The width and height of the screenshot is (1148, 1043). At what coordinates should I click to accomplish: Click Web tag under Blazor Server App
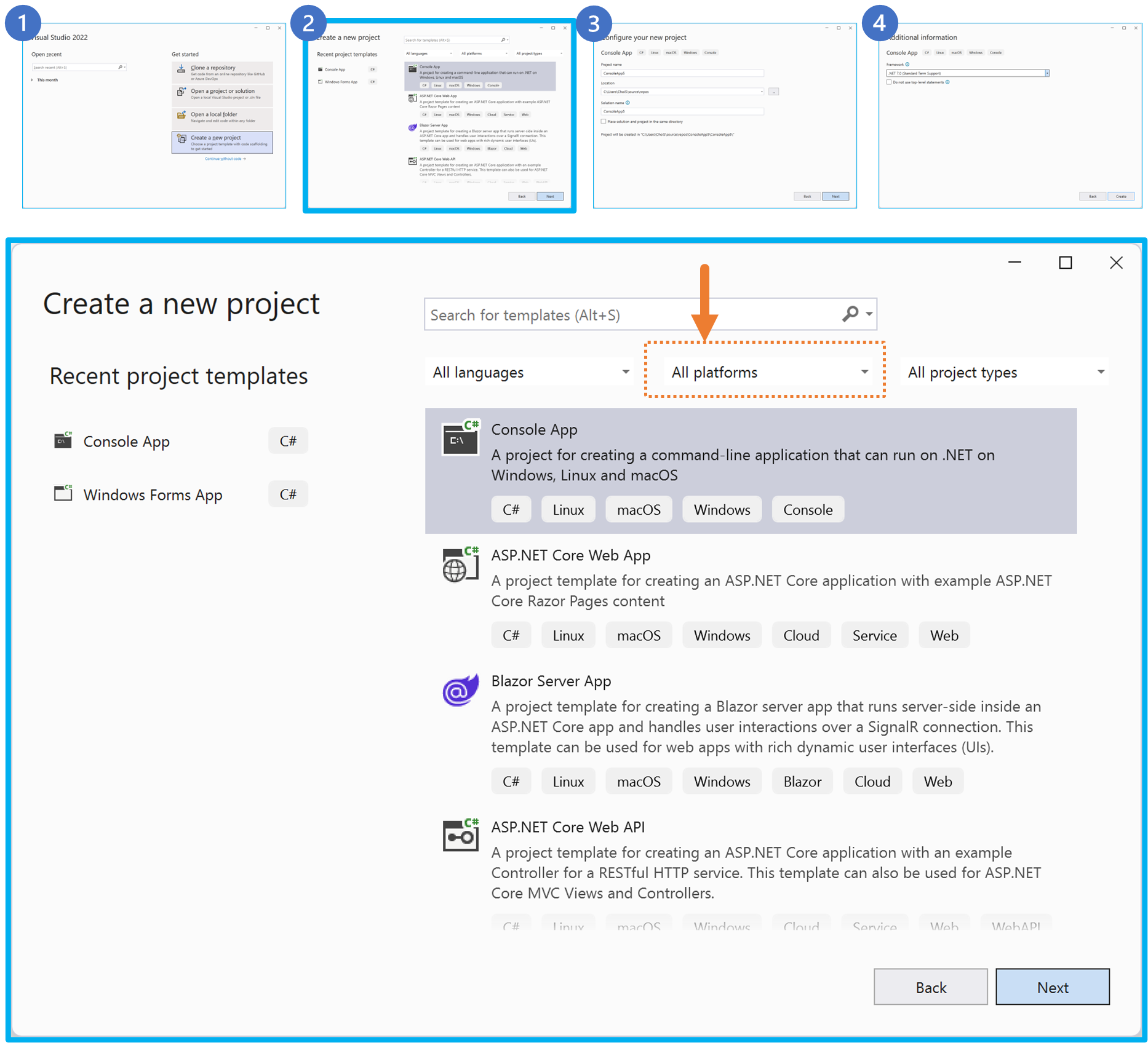pos(938,782)
